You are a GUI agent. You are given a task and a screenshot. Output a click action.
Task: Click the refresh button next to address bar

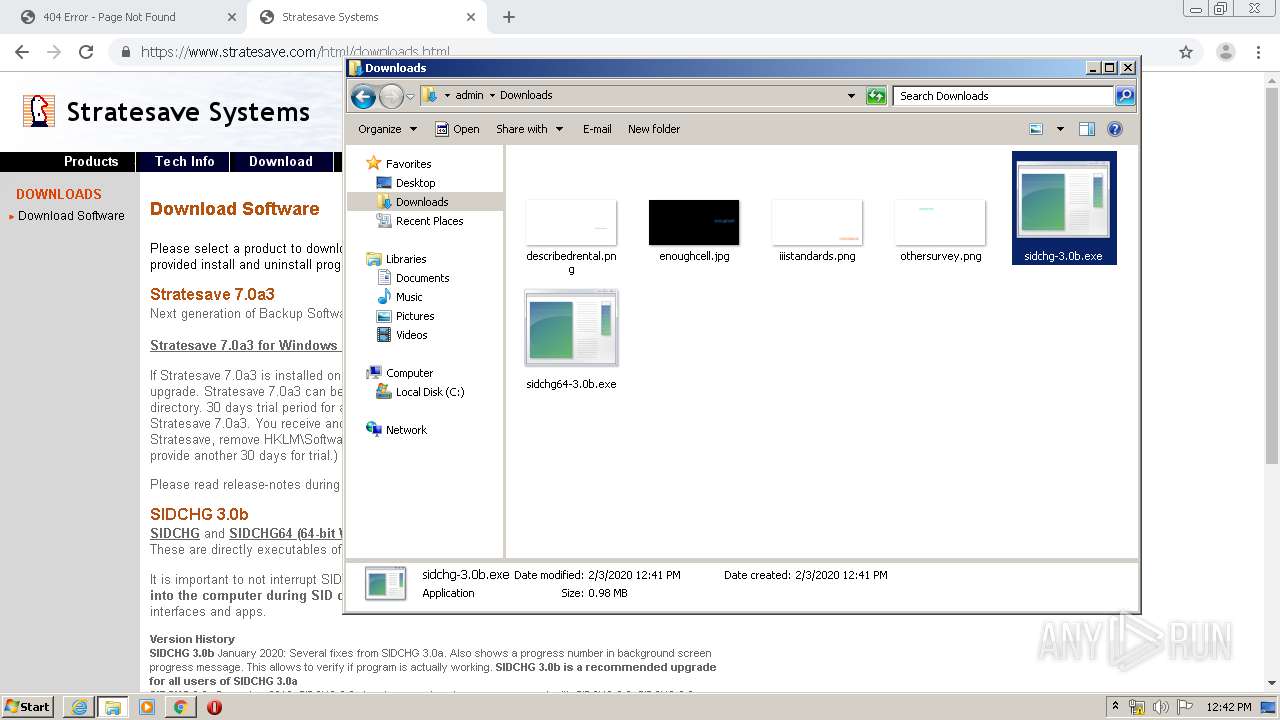tap(876, 96)
